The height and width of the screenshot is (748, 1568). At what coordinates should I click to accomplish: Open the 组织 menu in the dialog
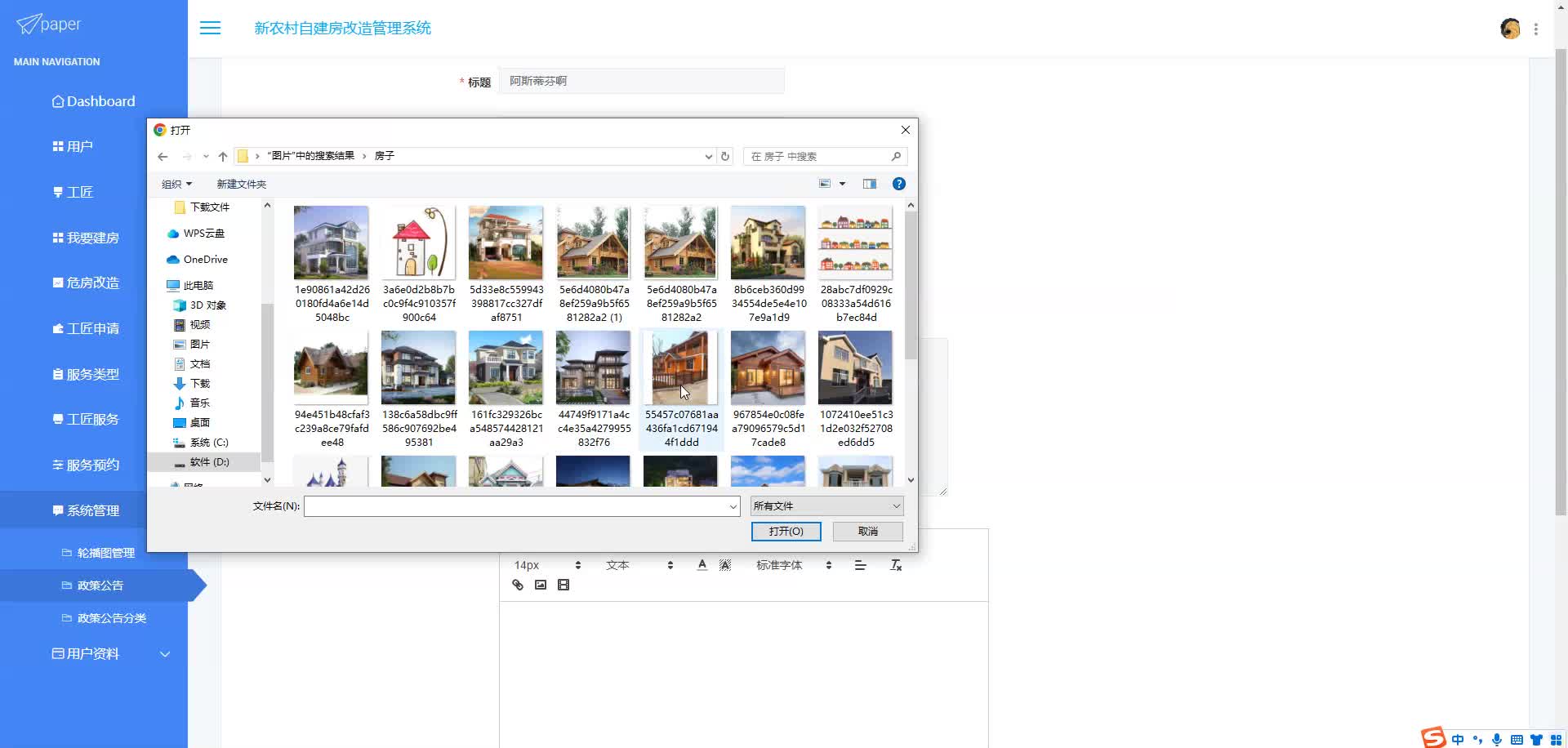176,184
